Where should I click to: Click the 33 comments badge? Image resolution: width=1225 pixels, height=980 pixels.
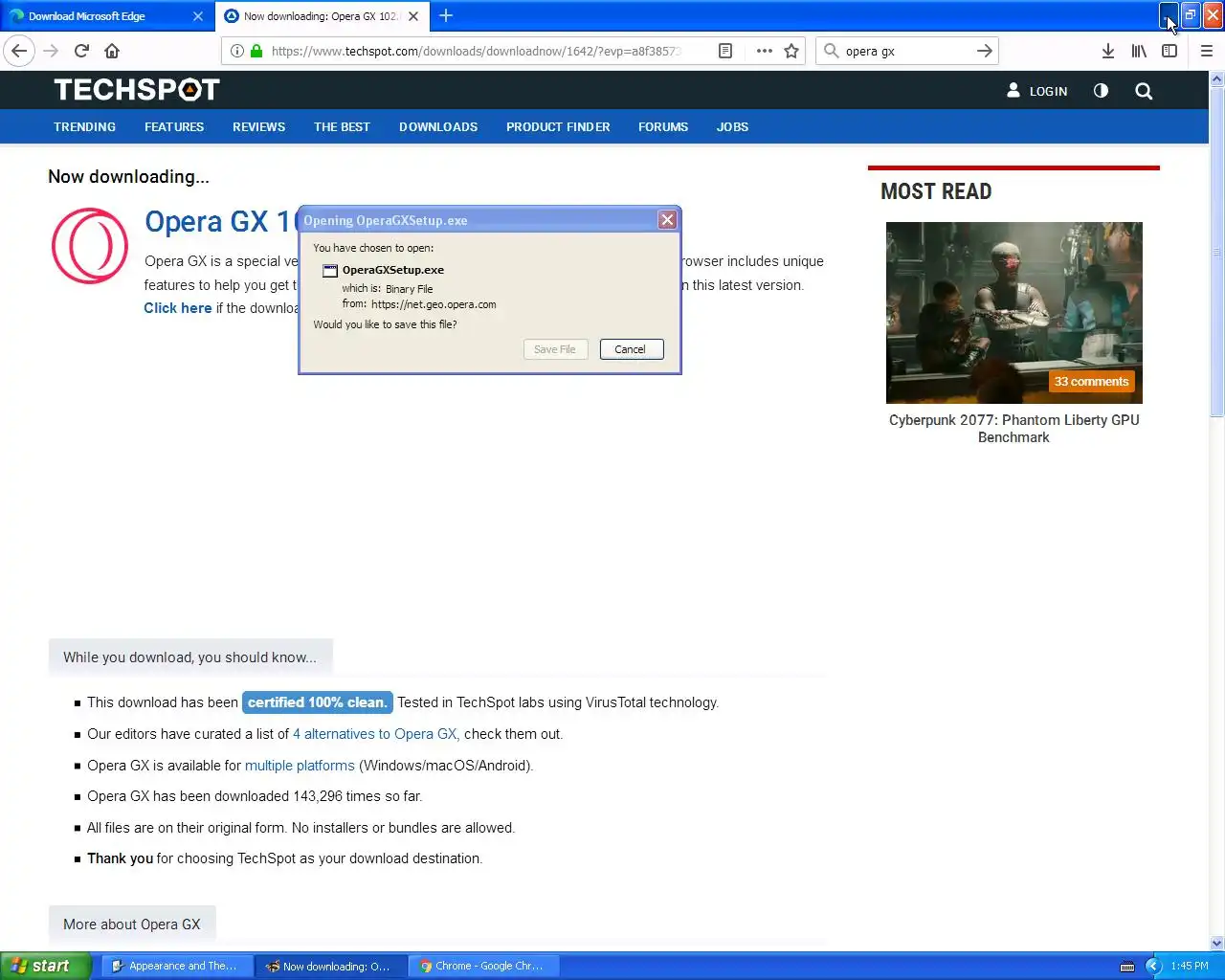[1091, 381]
